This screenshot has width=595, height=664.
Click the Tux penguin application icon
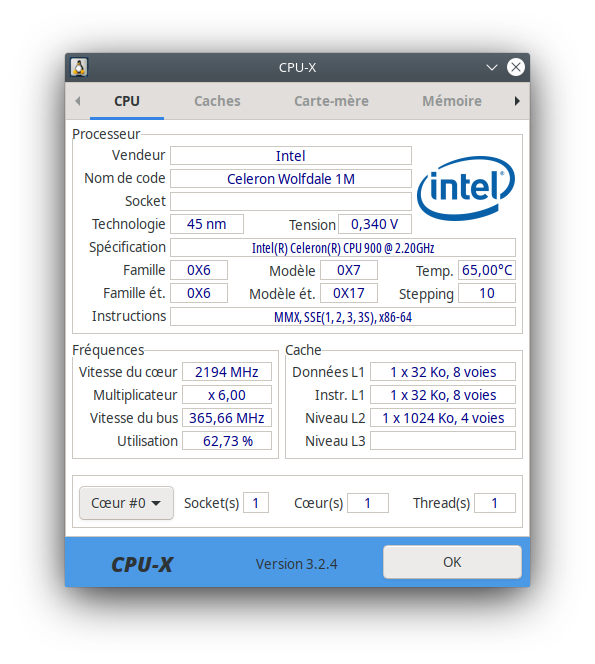pyautogui.click(x=79, y=68)
